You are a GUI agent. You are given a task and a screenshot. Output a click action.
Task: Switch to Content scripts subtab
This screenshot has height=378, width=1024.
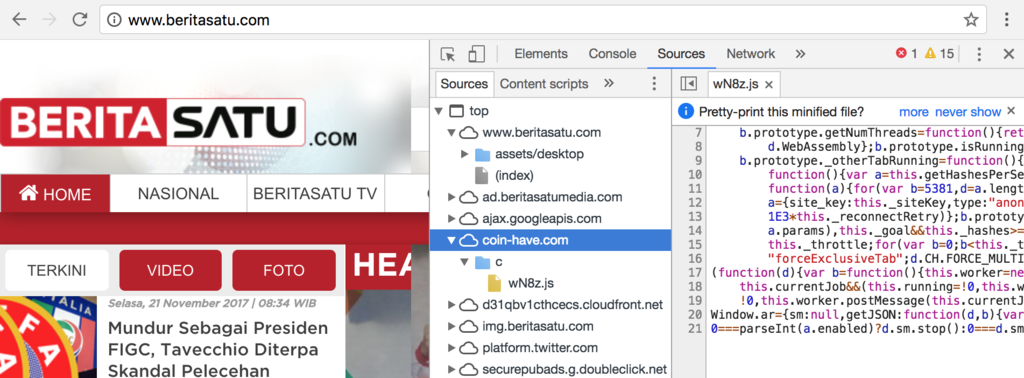coord(544,84)
